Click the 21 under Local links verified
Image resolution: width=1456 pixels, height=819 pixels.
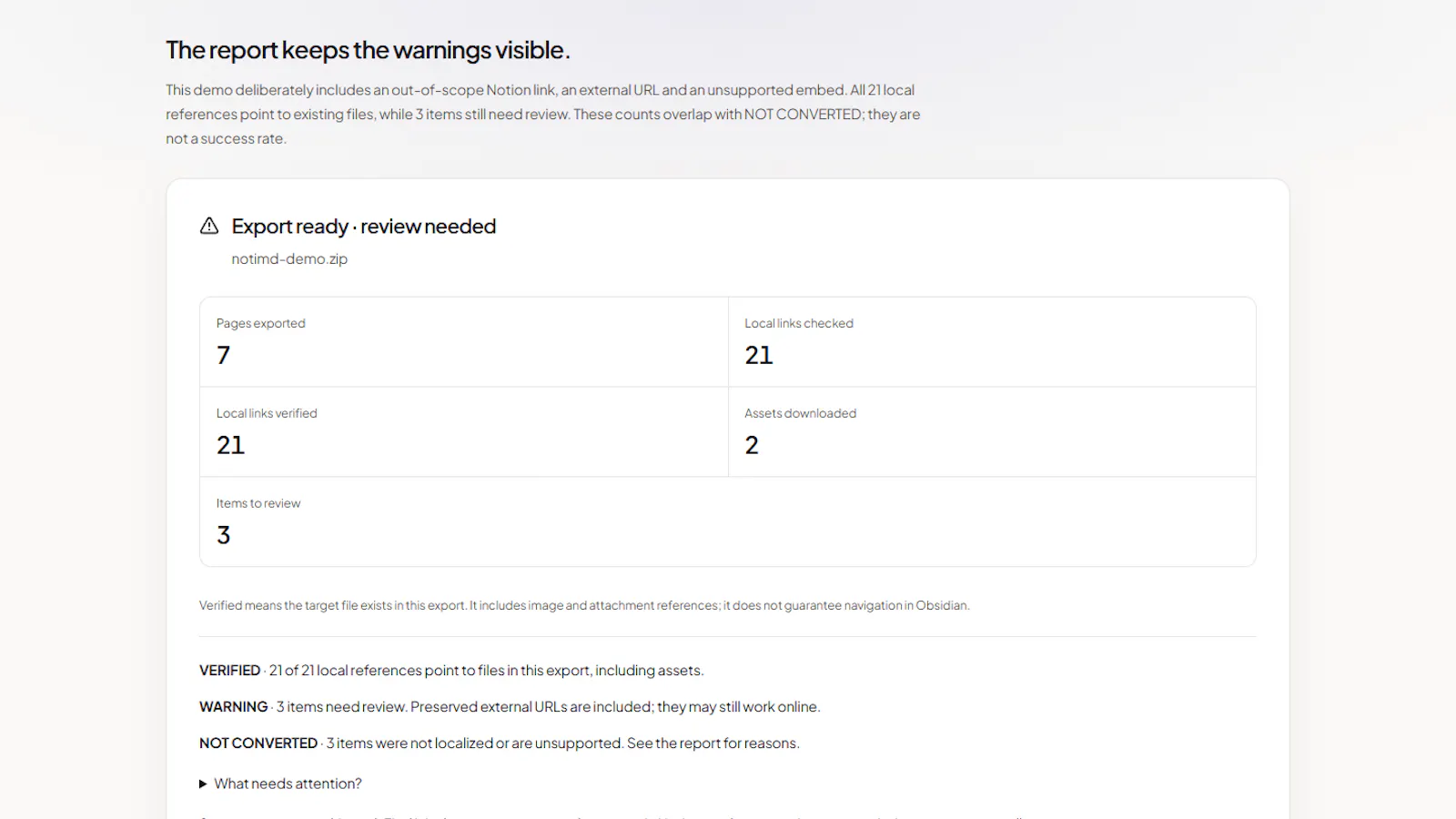[230, 445]
